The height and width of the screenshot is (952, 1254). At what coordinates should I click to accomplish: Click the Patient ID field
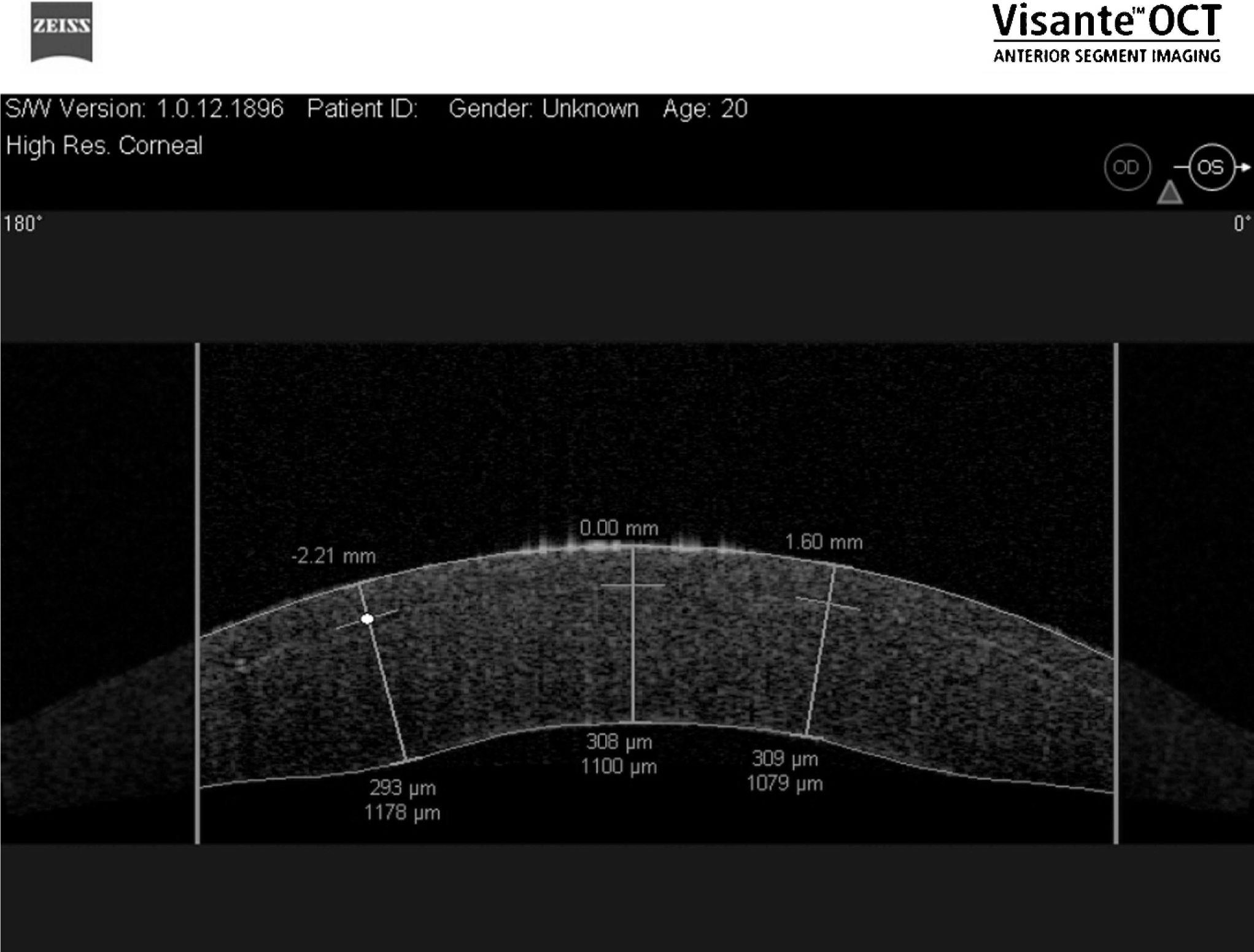pos(362,109)
